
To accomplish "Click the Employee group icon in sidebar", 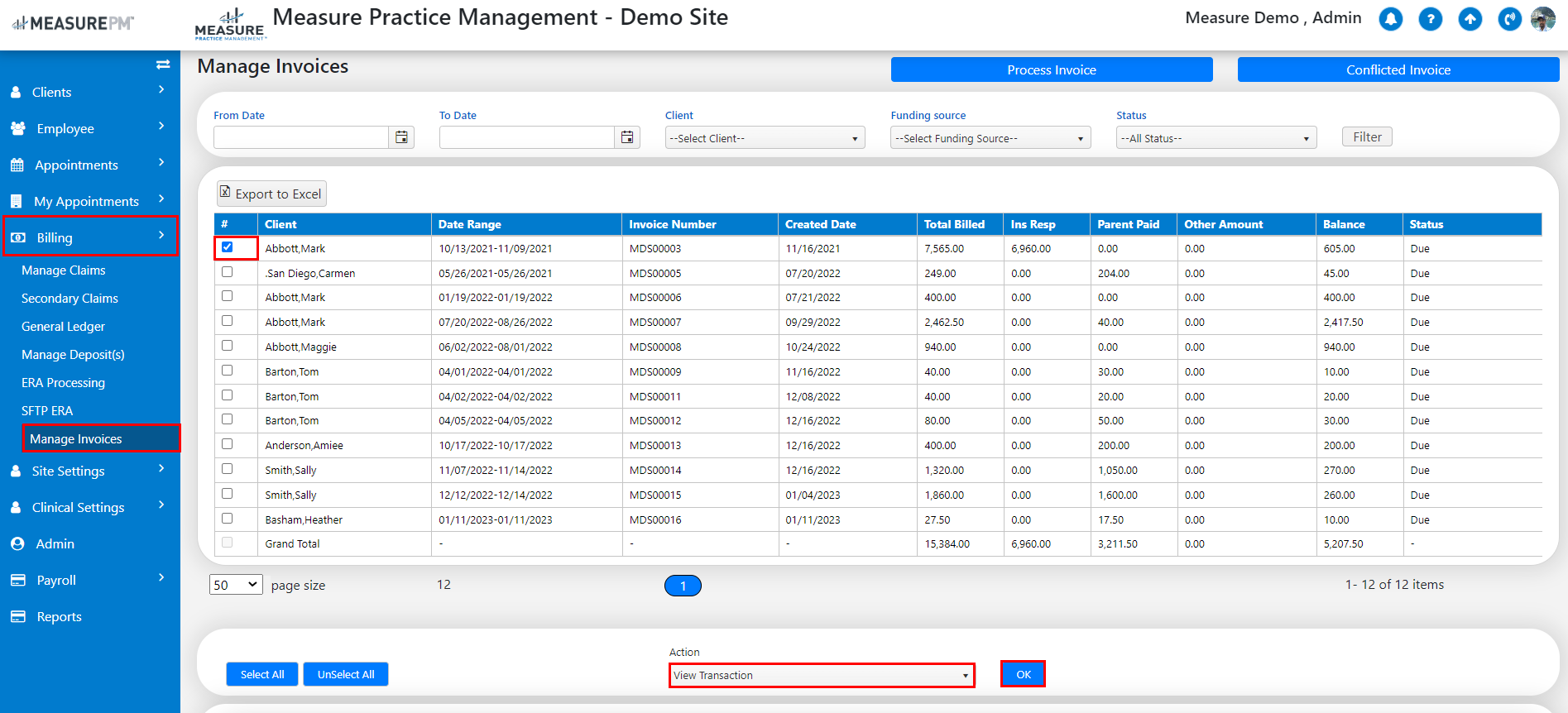I will point(18,128).
